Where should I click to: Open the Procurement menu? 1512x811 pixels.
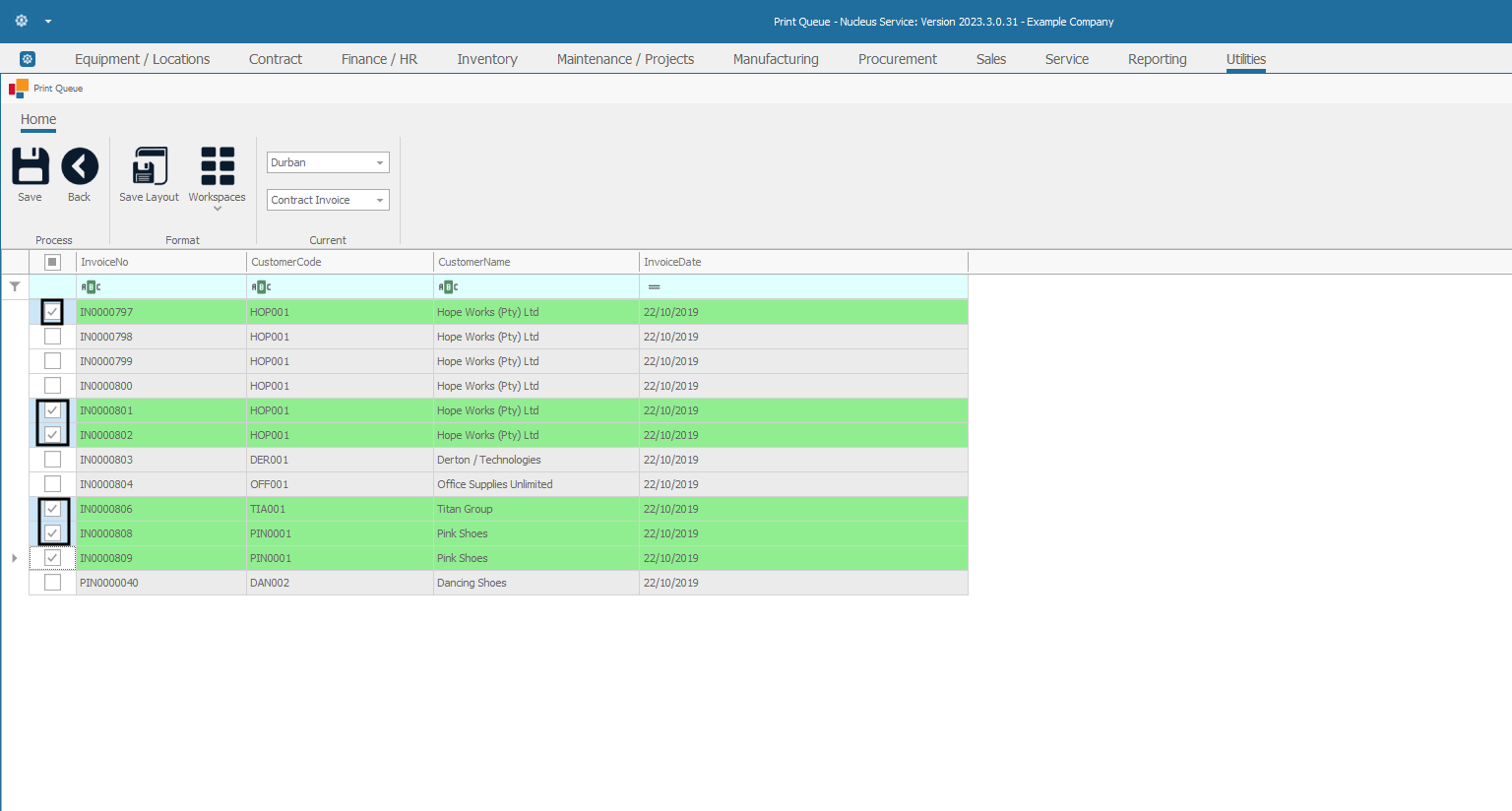[x=898, y=59]
